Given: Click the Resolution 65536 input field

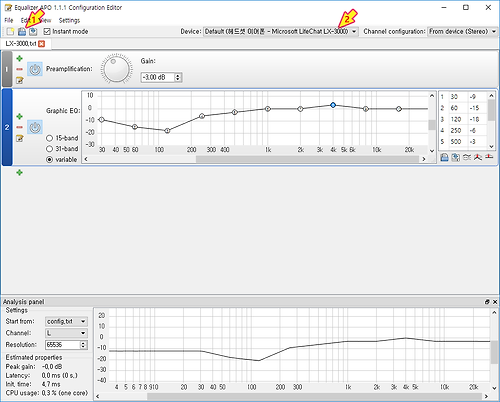Looking at the screenshot, I should tap(63, 345).
